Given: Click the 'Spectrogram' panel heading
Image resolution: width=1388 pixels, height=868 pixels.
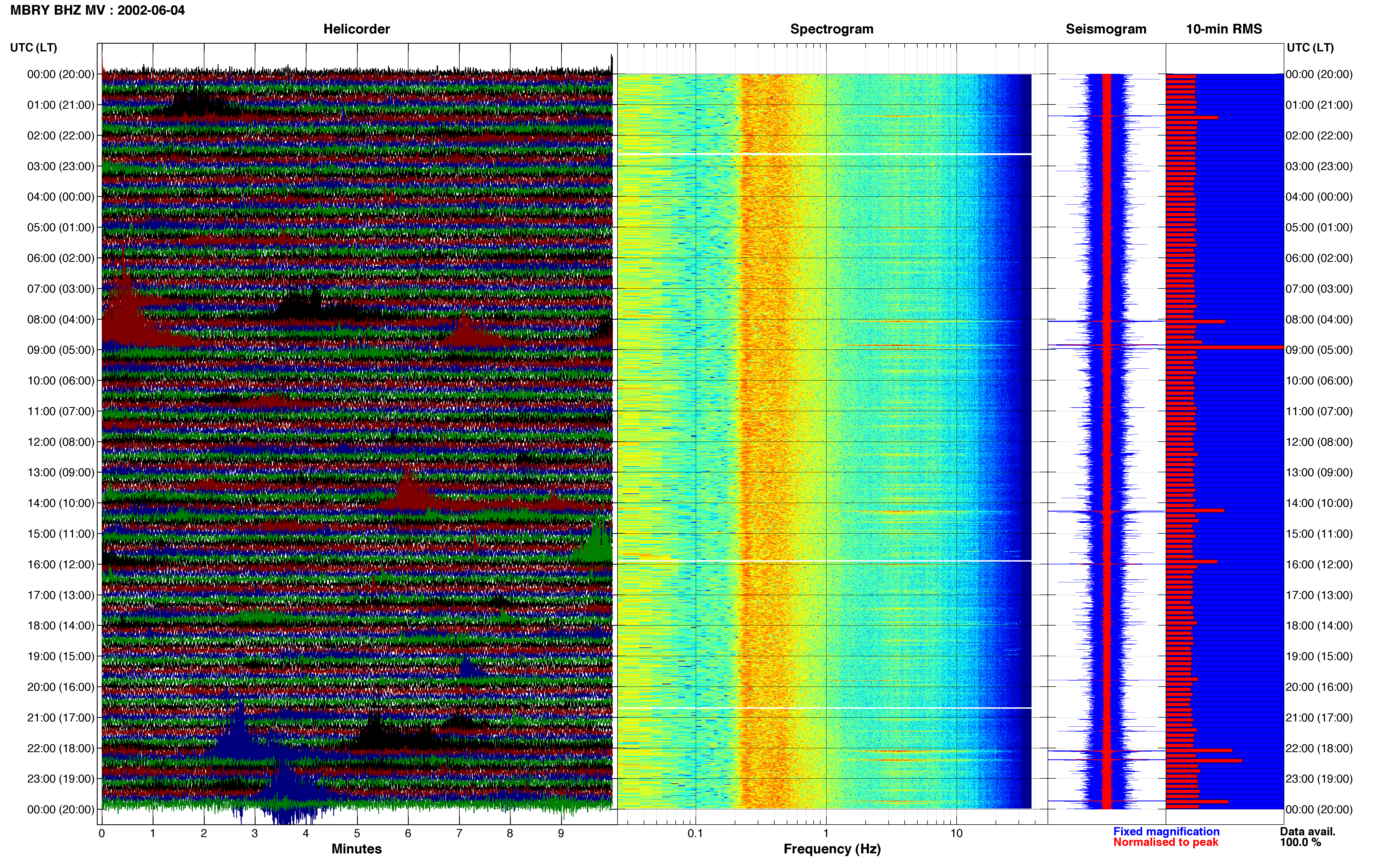Looking at the screenshot, I should (832, 29).
